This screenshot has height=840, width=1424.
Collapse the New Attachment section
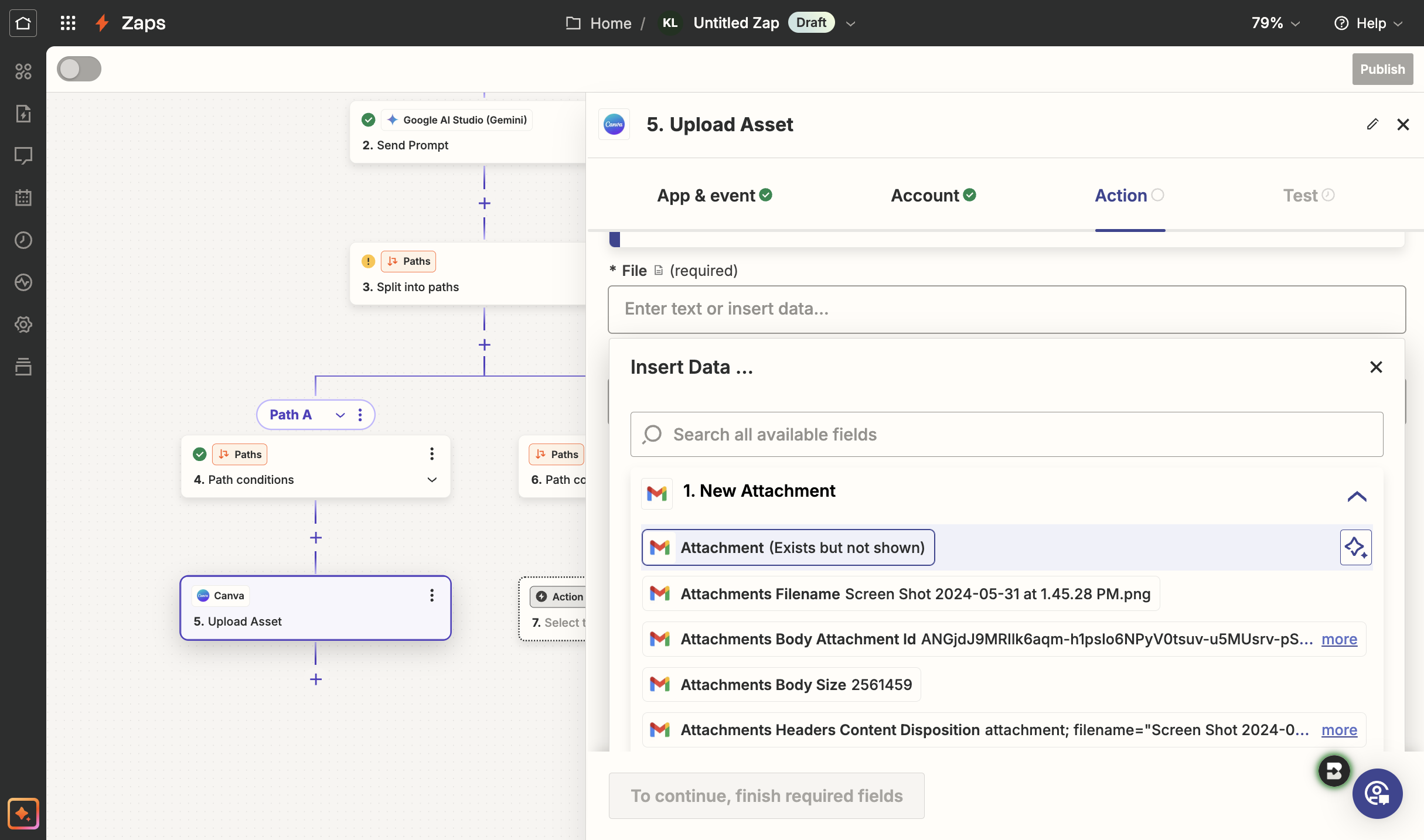point(1357,497)
